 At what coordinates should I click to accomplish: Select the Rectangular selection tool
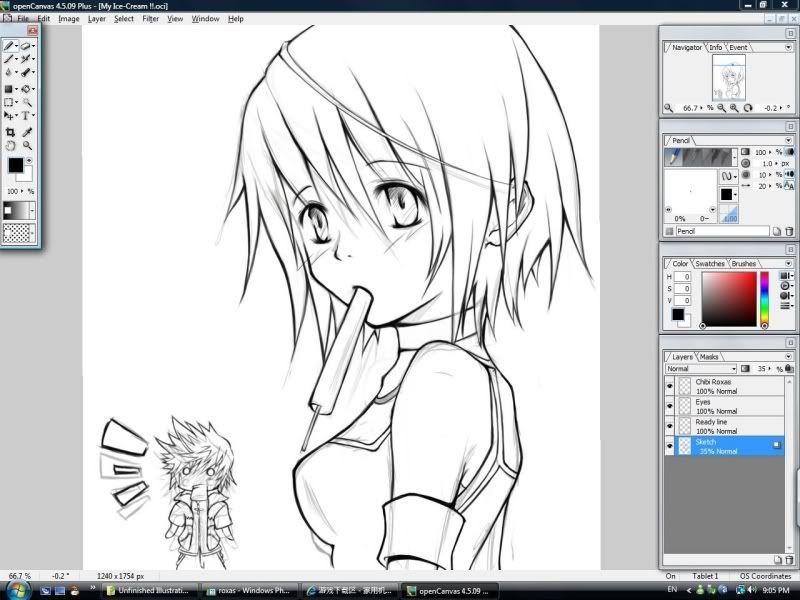(9, 102)
